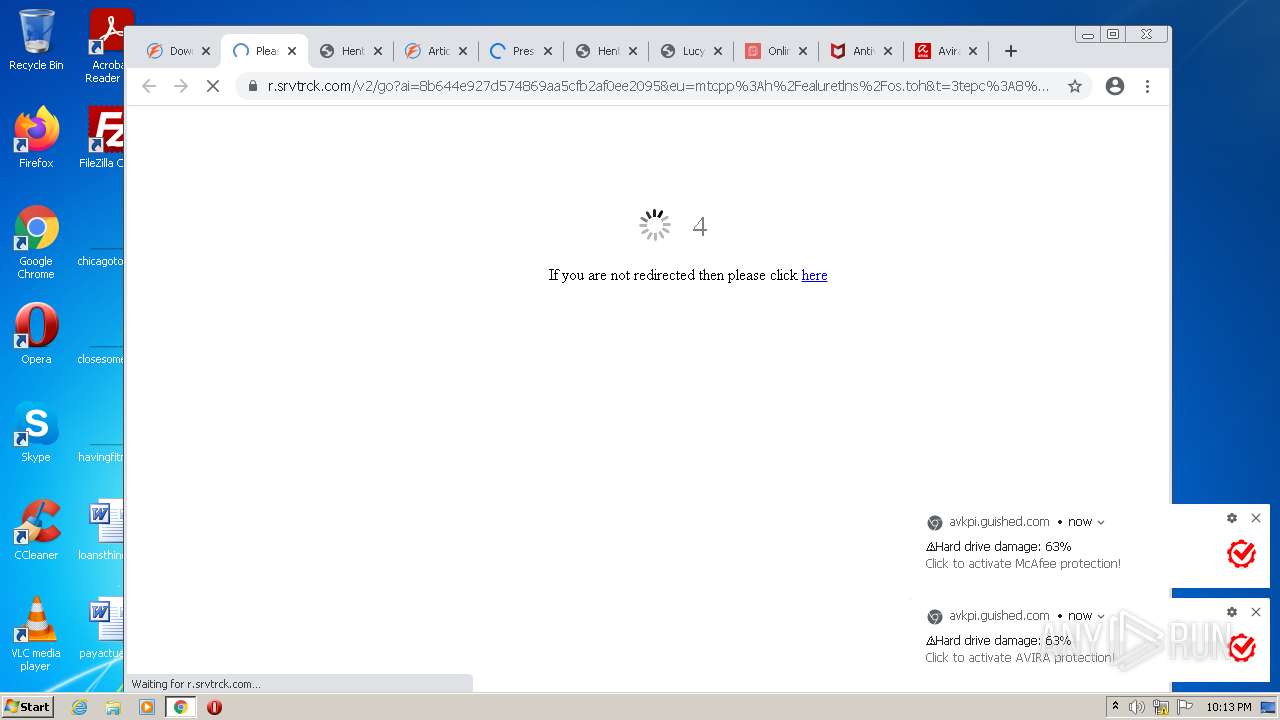This screenshot has height=720, width=1280.
Task: Open the Recycle Bin desktop icon
Action: [x=36, y=40]
